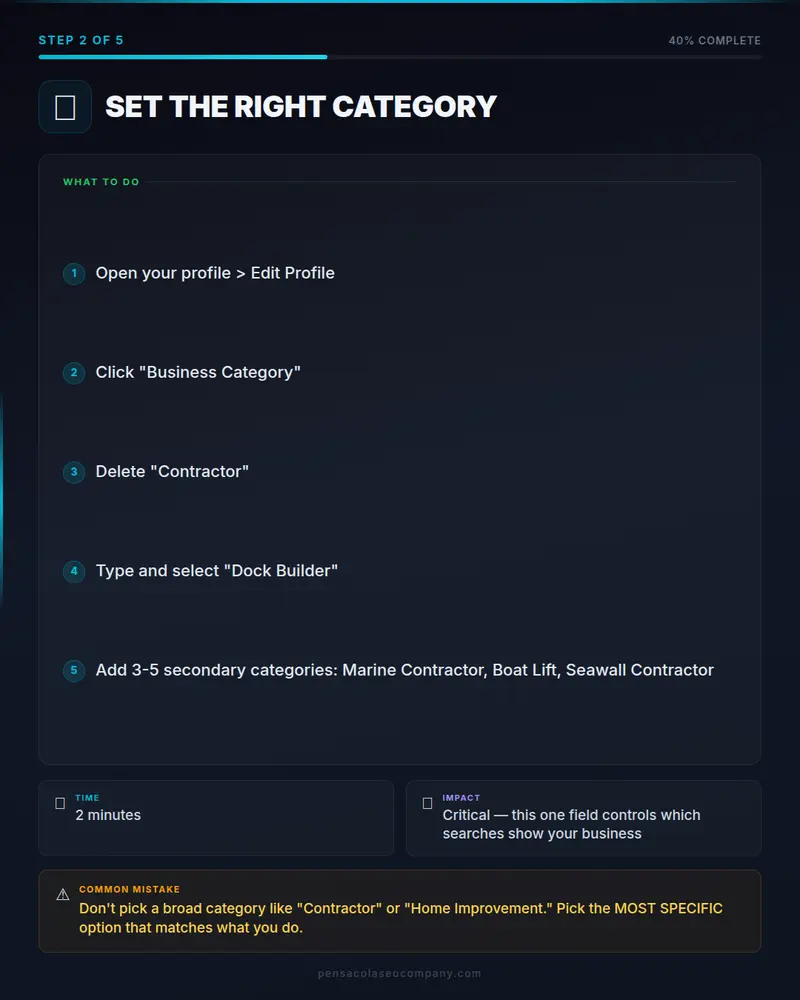Click the Impact card icon

(427, 804)
